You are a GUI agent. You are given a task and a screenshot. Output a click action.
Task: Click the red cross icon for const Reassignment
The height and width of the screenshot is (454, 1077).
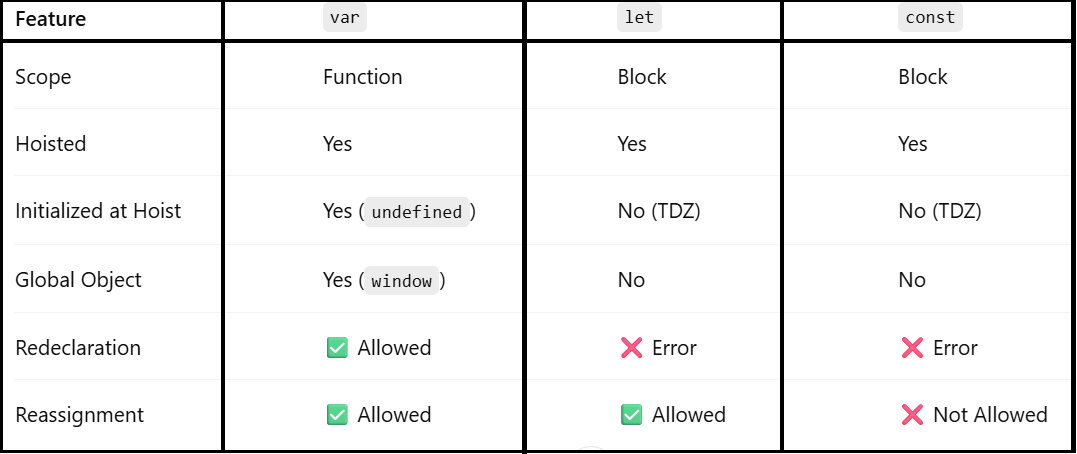912,415
